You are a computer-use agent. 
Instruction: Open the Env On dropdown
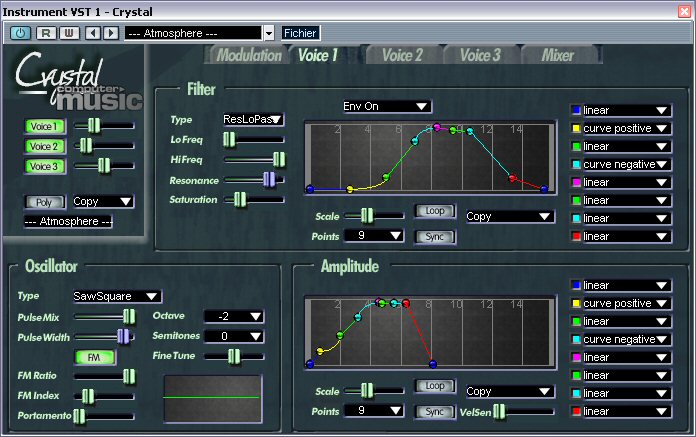[x=386, y=106]
